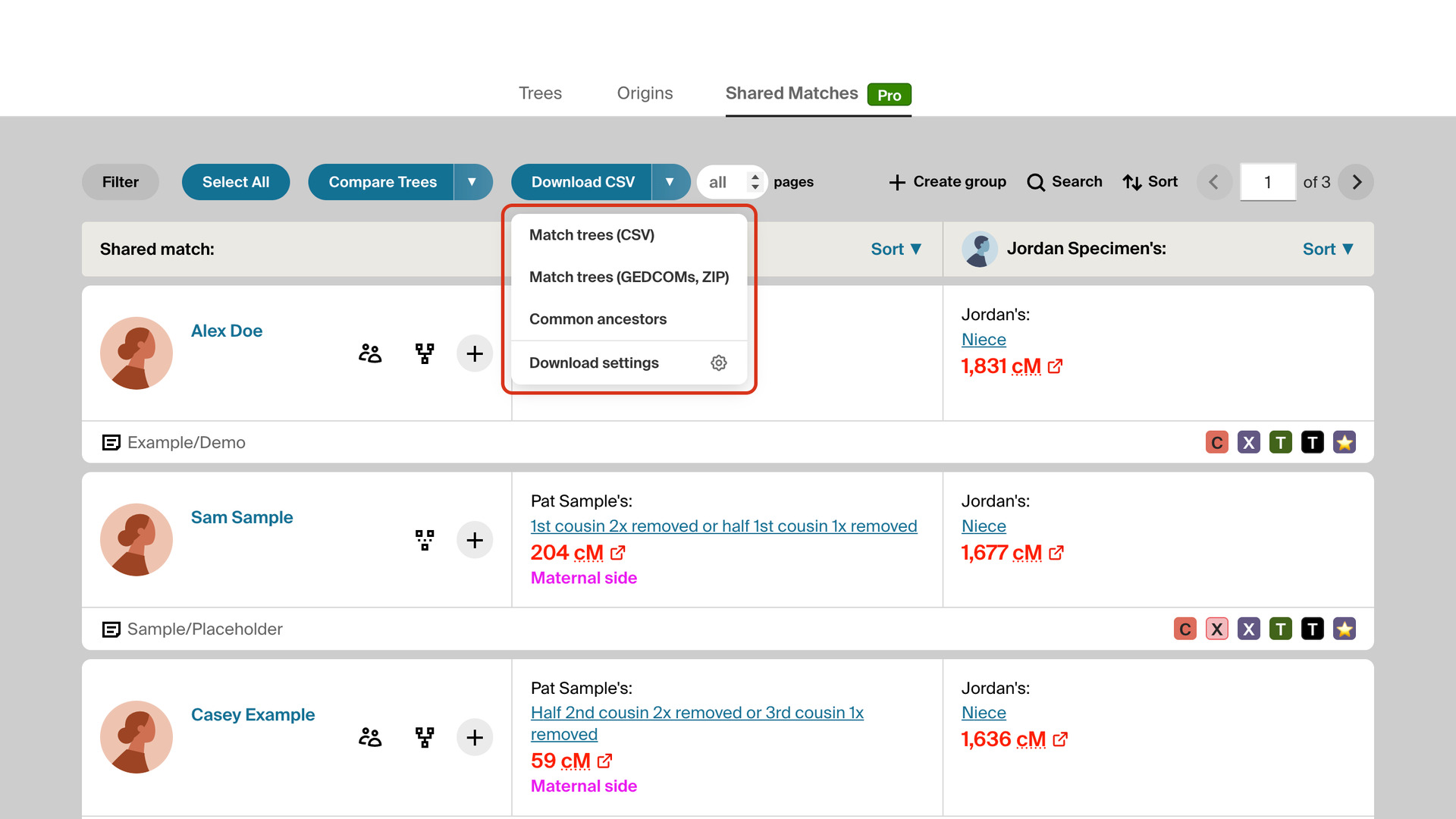Toggle star tag on Alex Doe row

pos(1345,442)
